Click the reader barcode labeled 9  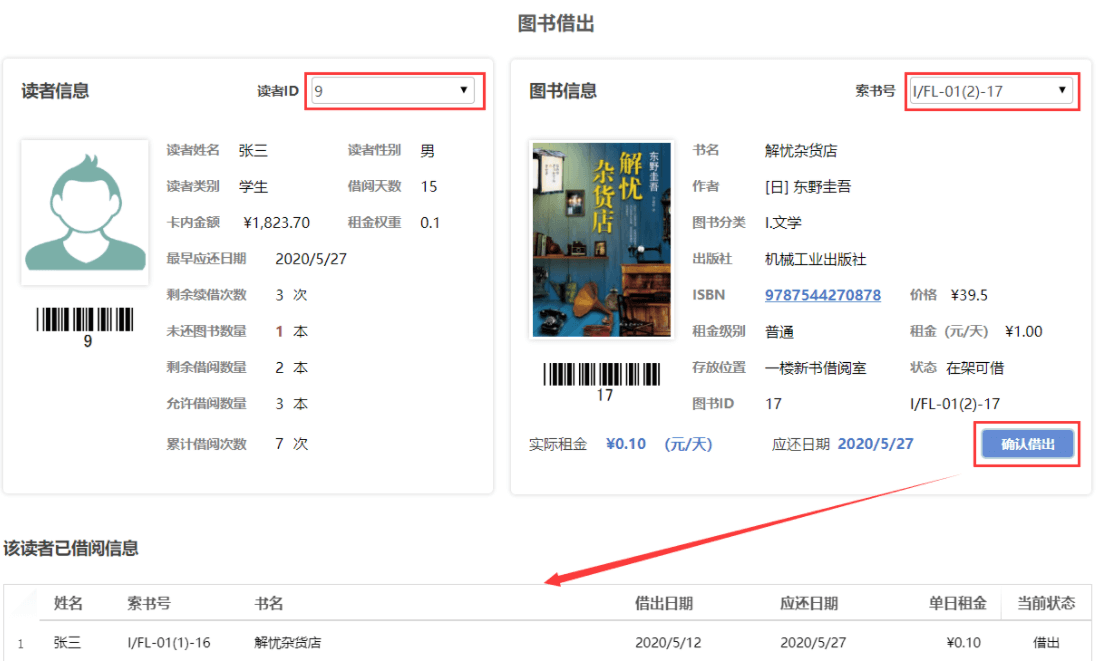click(86, 319)
